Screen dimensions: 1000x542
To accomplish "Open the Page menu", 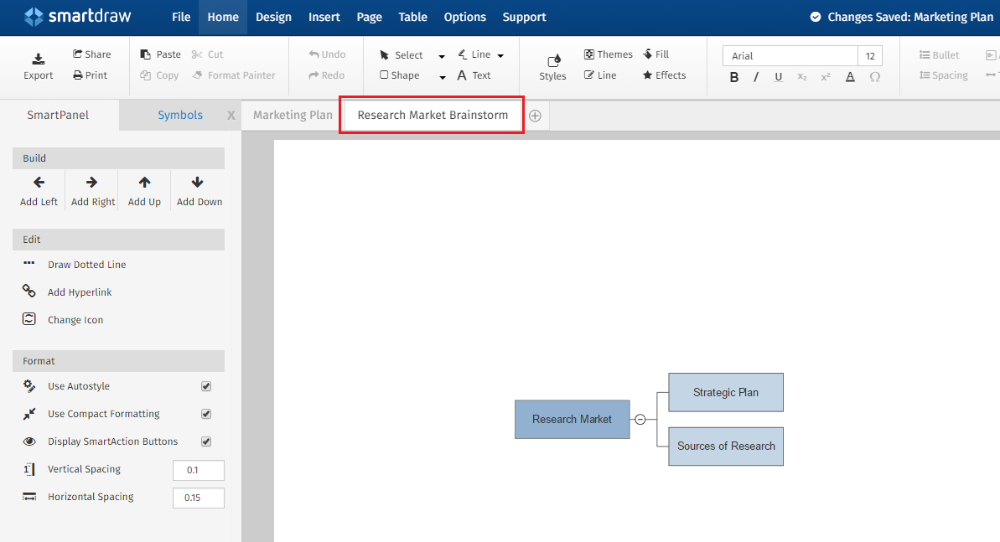I will (x=369, y=17).
